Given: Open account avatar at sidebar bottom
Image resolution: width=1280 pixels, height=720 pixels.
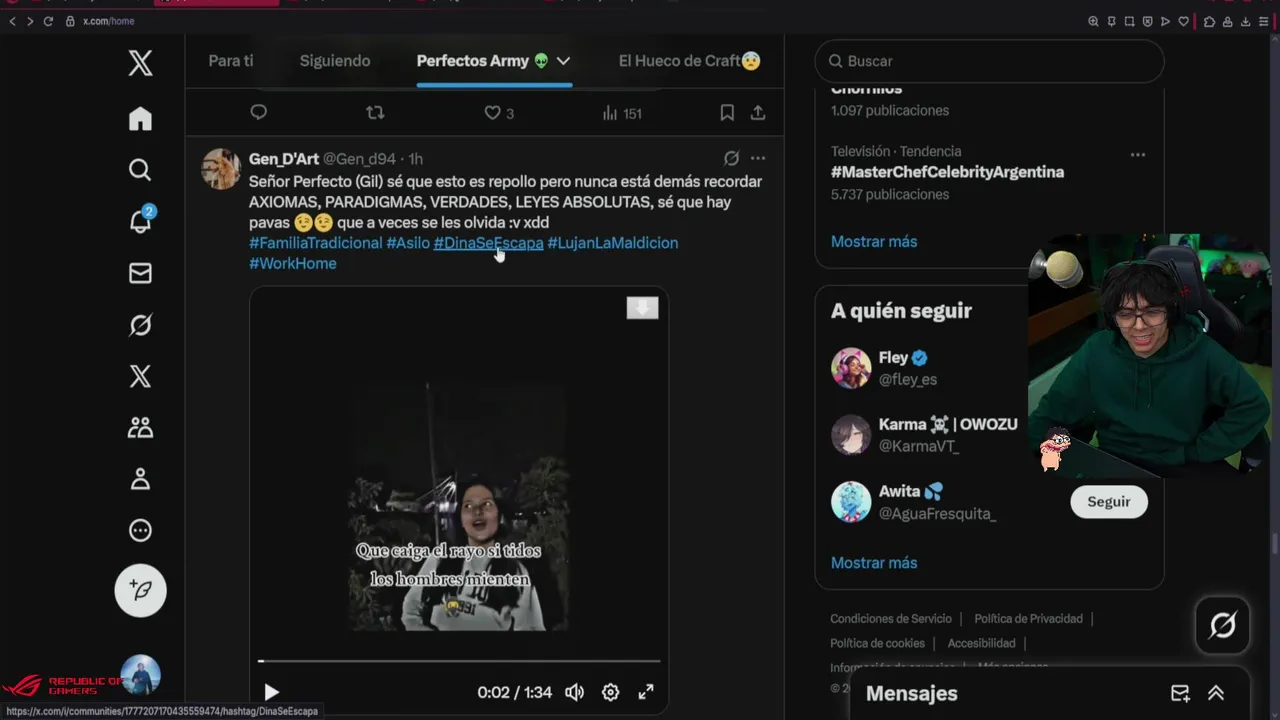Looking at the screenshot, I should (140, 675).
